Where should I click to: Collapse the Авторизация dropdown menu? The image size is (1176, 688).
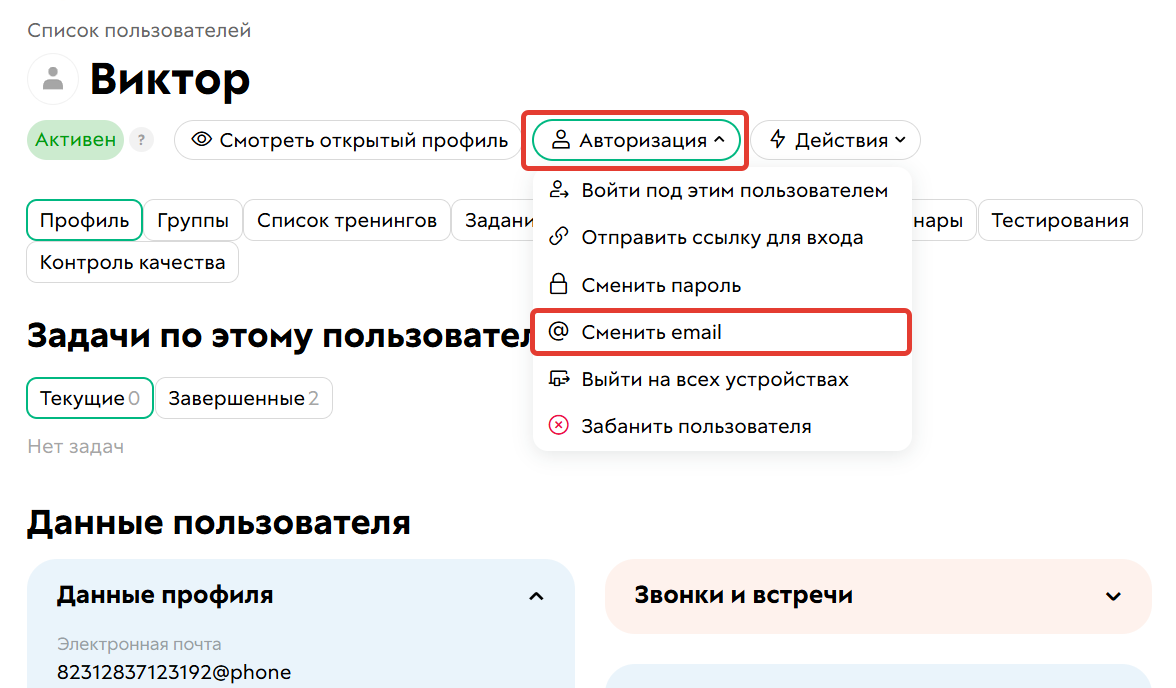[x=636, y=140]
